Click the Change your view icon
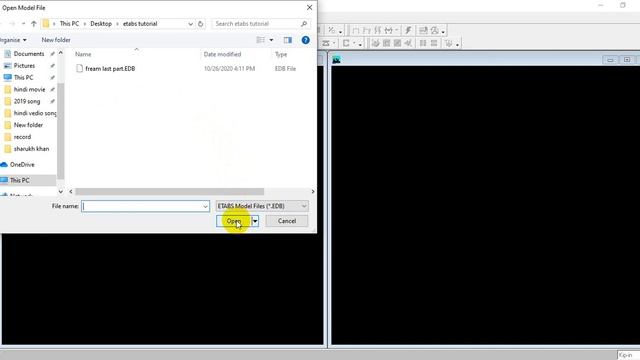640x360 pixels. point(260,40)
